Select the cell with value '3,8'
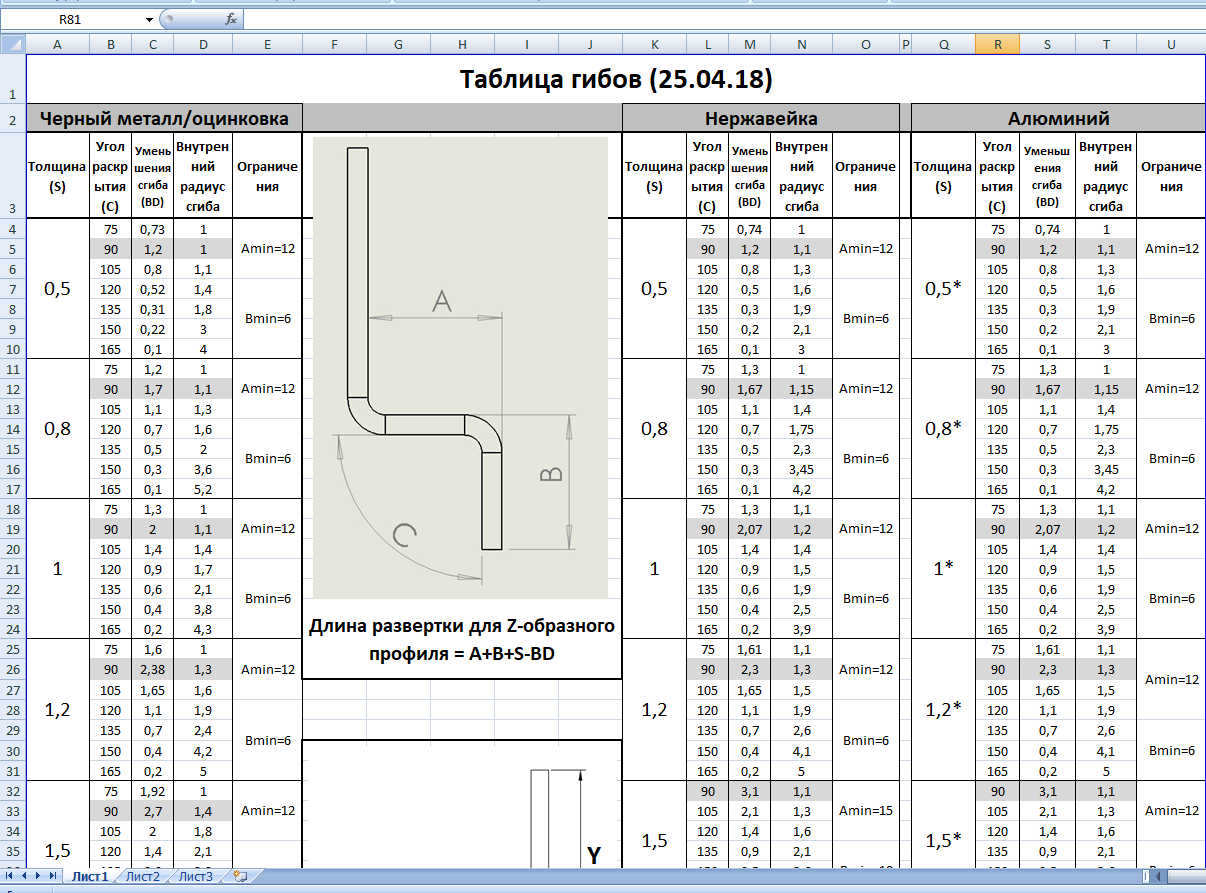The width and height of the screenshot is (1206, 893). 203,609
